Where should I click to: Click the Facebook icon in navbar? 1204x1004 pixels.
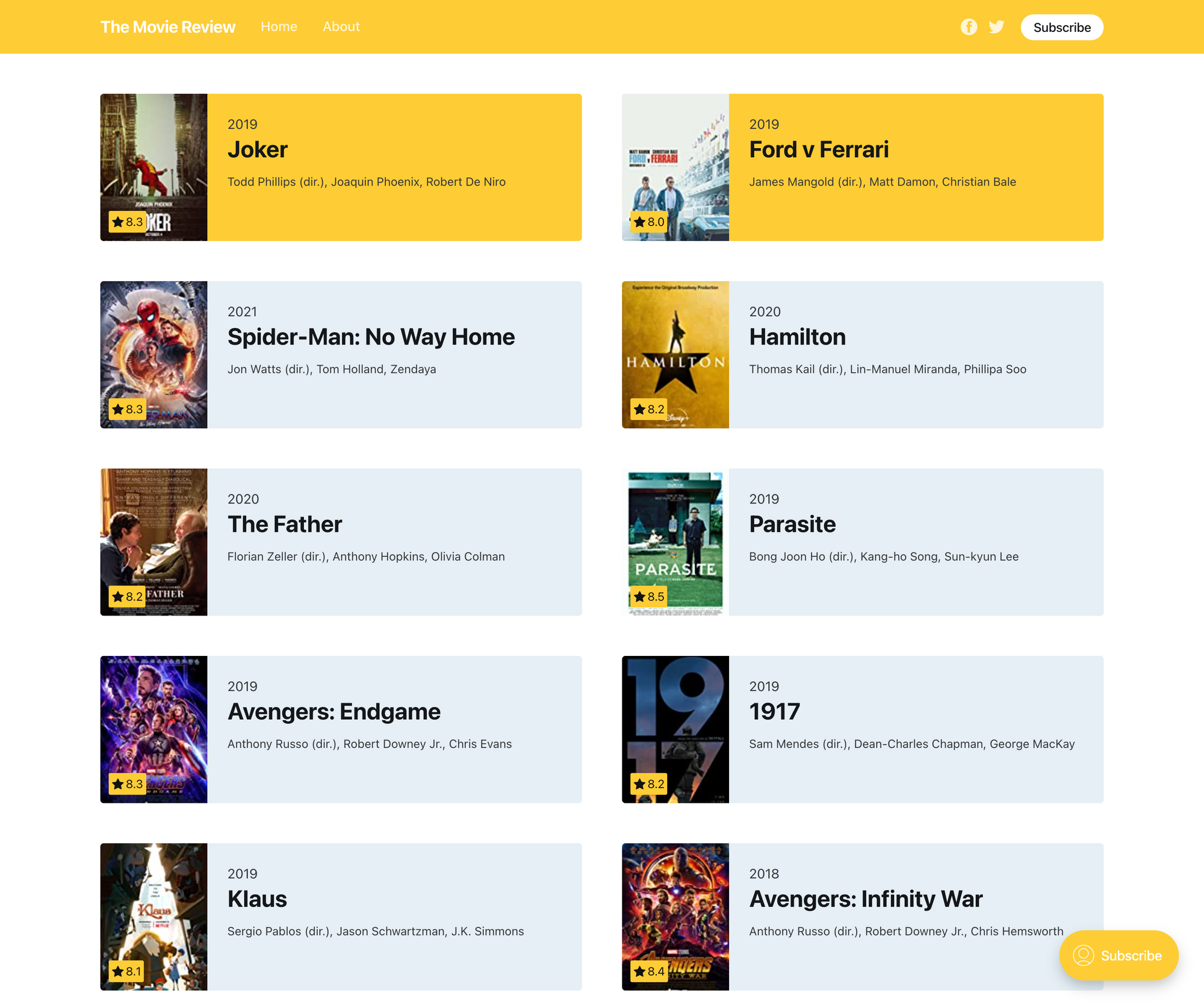click(968, 27)
